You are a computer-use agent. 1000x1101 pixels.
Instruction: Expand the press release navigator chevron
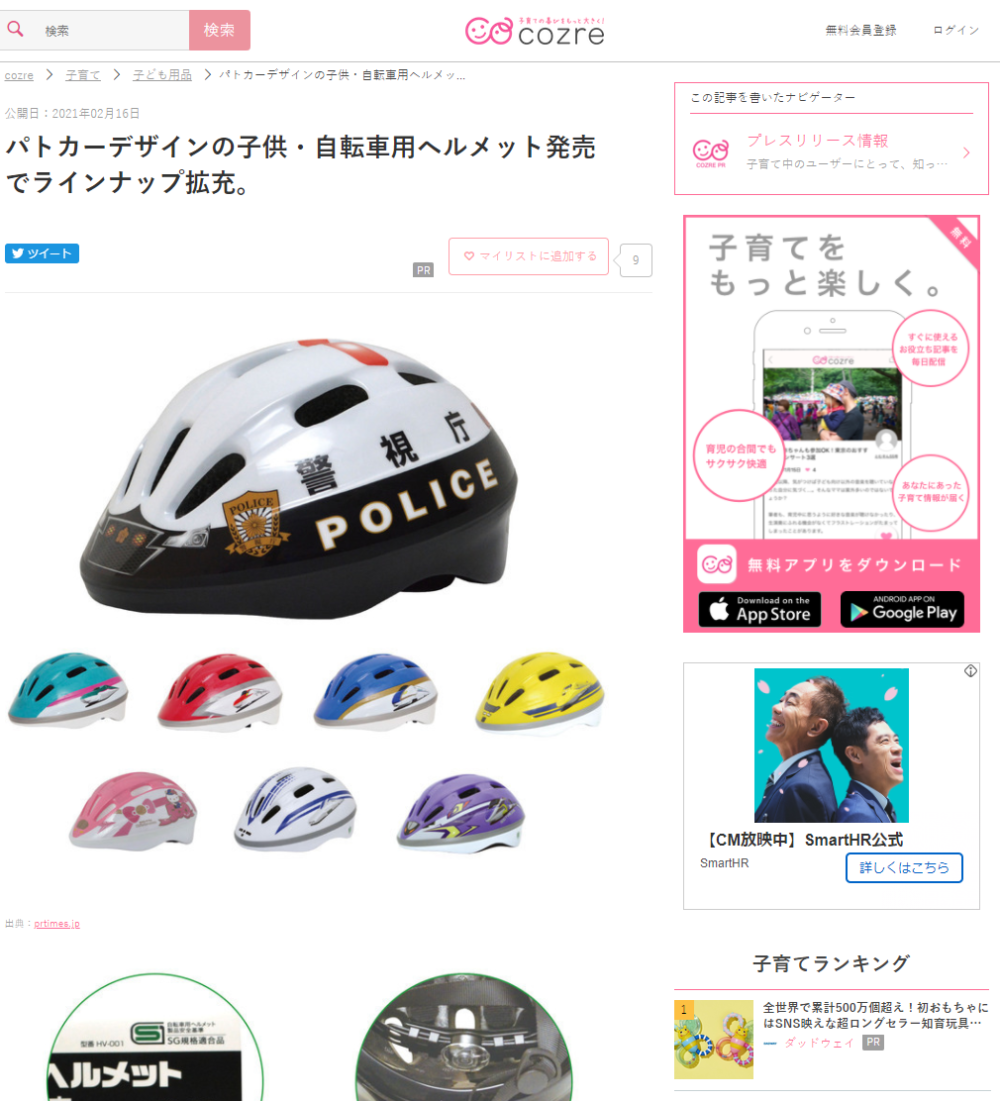click(967, 152)
